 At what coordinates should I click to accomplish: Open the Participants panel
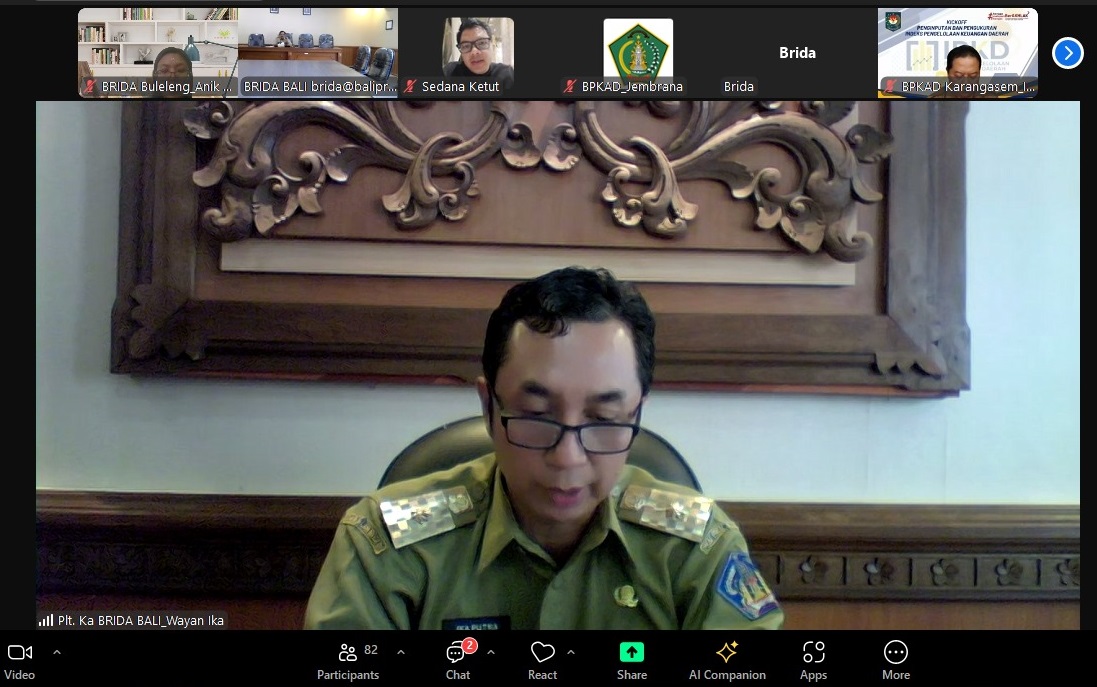coord(348,661)
